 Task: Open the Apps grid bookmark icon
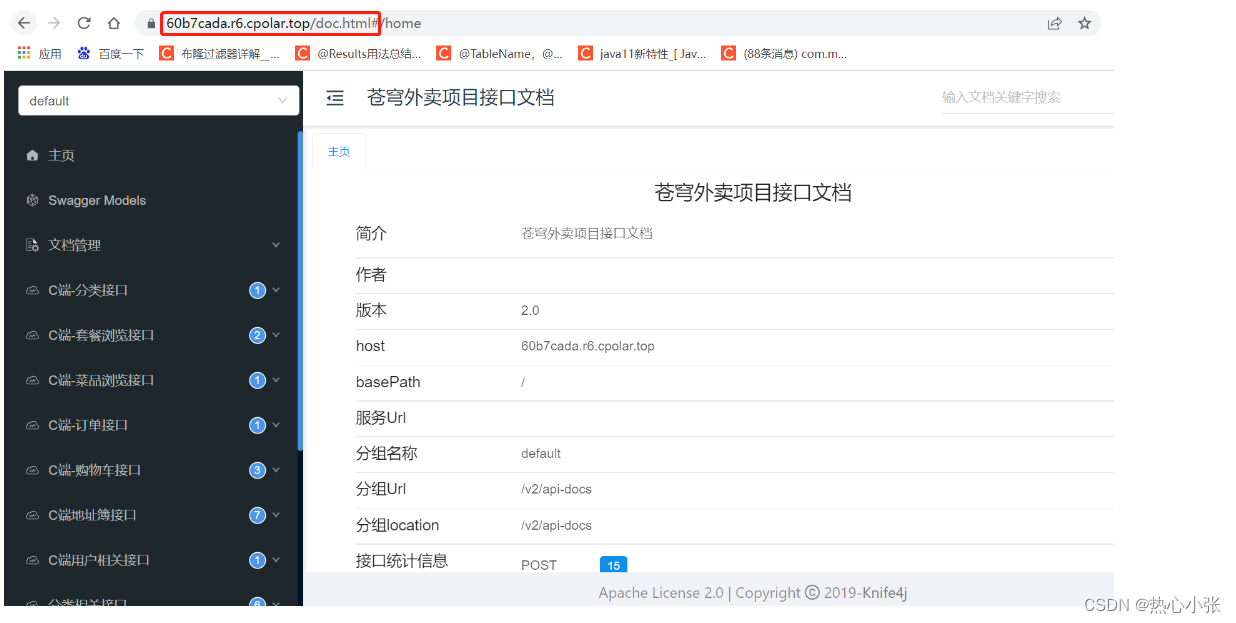pos(24,53)
